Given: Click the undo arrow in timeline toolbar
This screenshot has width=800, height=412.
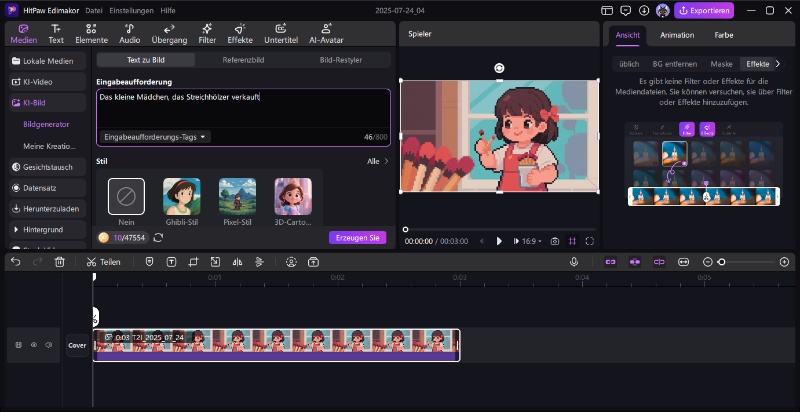Looking at the screenshot, I should (x=15, y=262).
